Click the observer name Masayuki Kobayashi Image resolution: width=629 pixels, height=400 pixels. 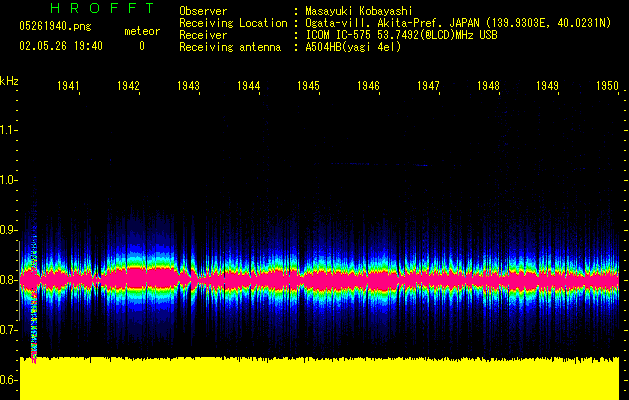[x=359, y=11]
